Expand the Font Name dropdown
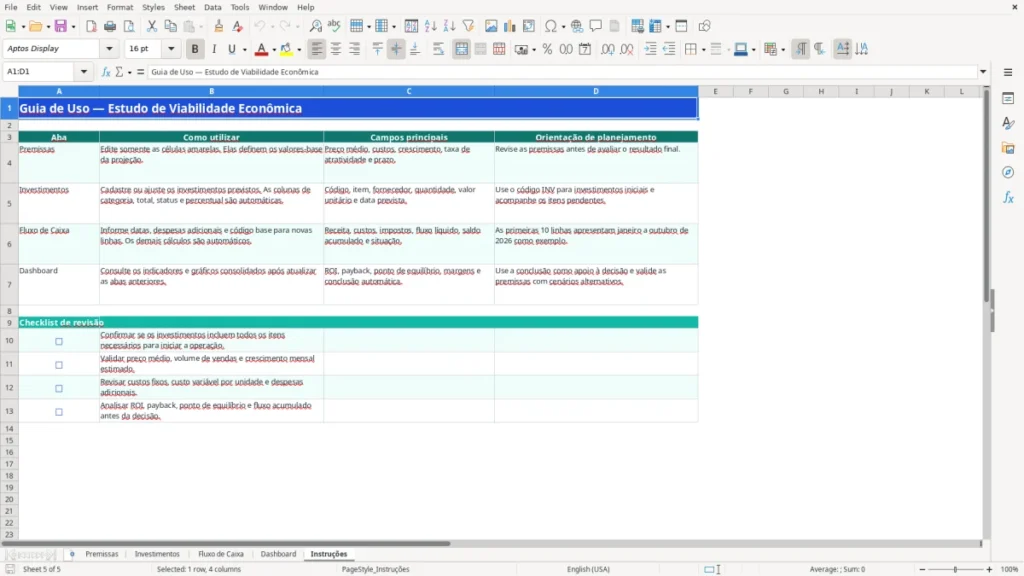 (109, 48)
